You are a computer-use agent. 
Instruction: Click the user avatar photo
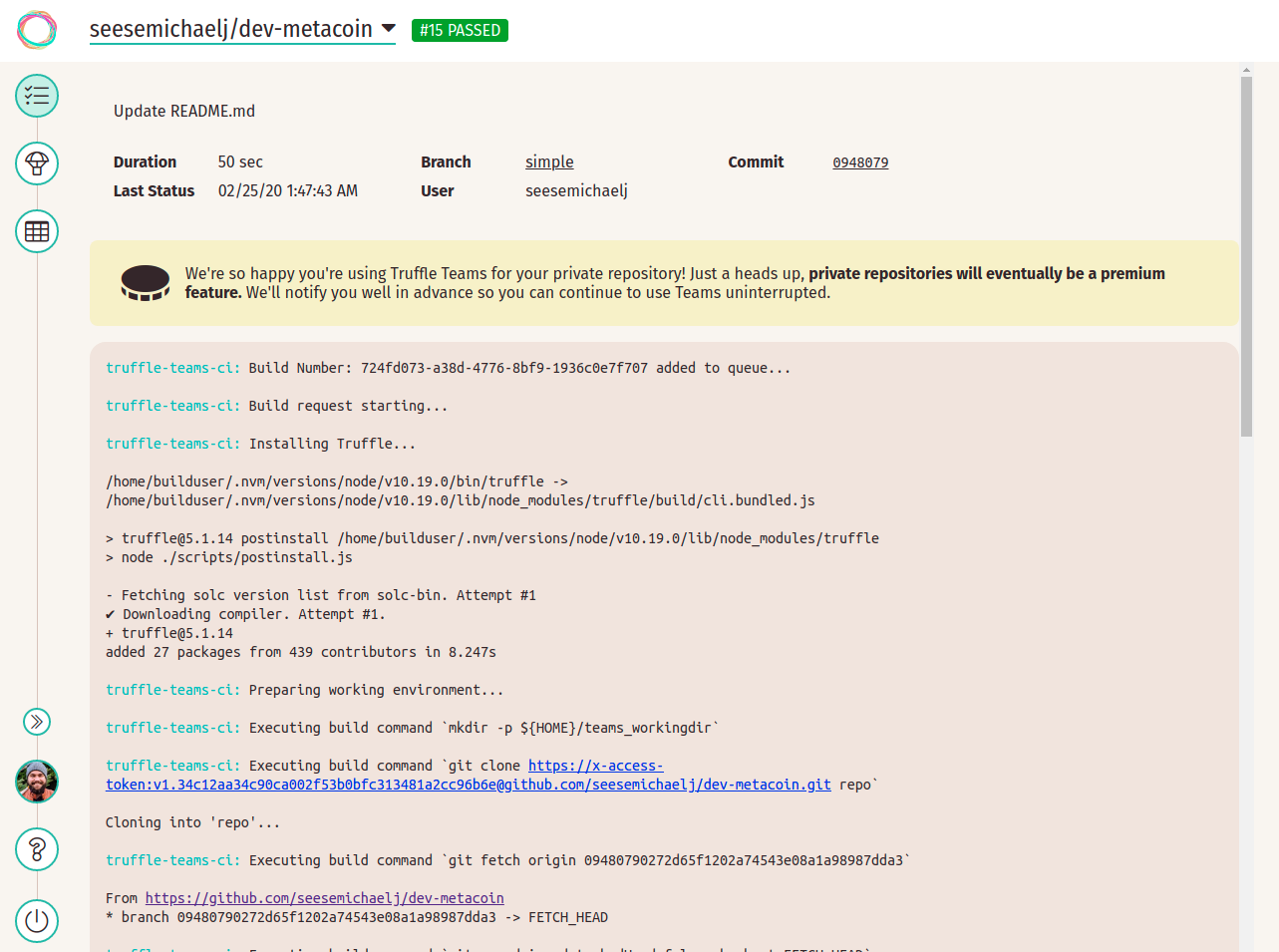tap(37, 782)
